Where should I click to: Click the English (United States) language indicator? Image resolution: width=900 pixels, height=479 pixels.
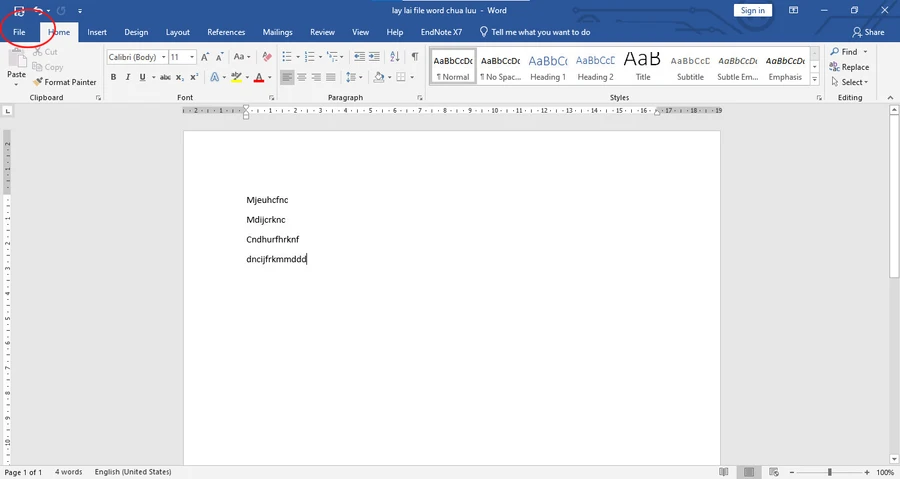pos(133,472)
